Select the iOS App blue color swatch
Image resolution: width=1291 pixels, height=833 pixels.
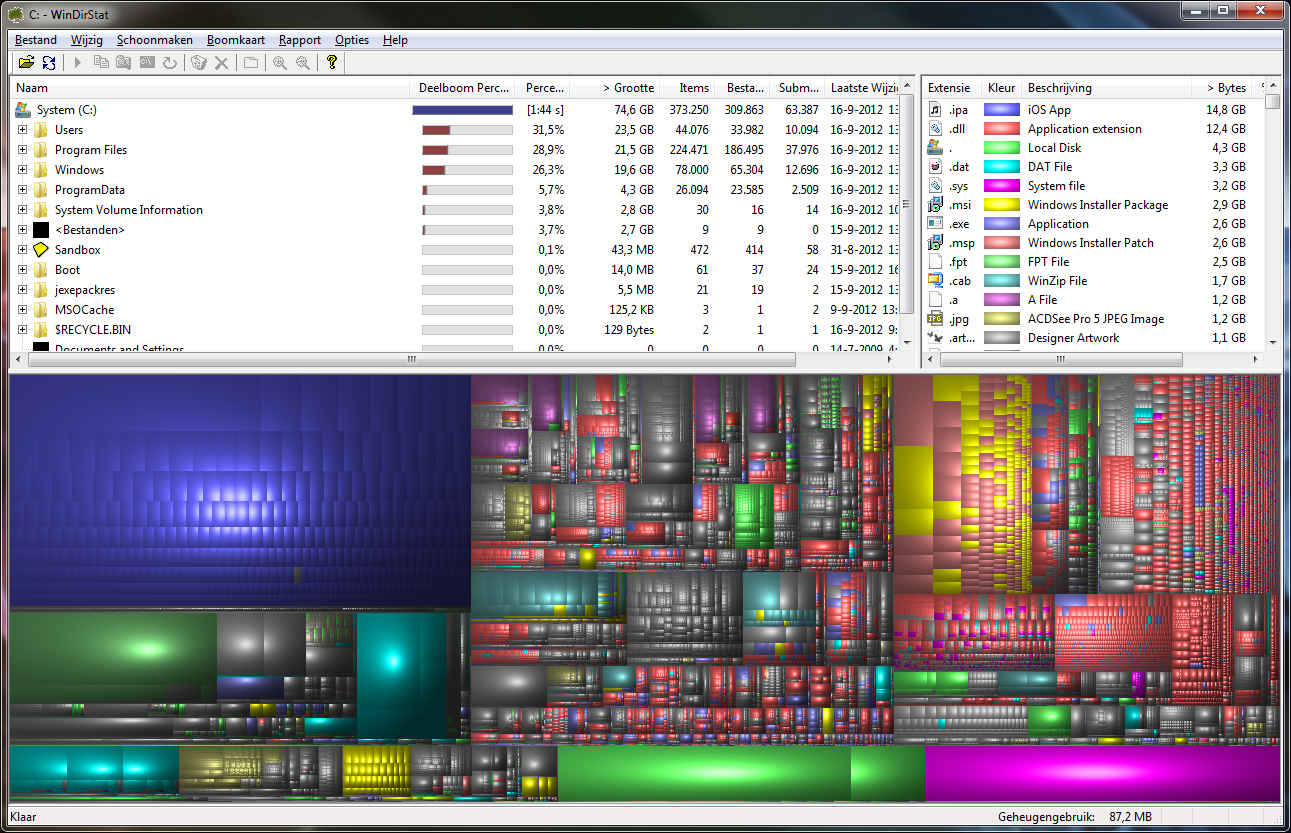tap(1001, 110)
